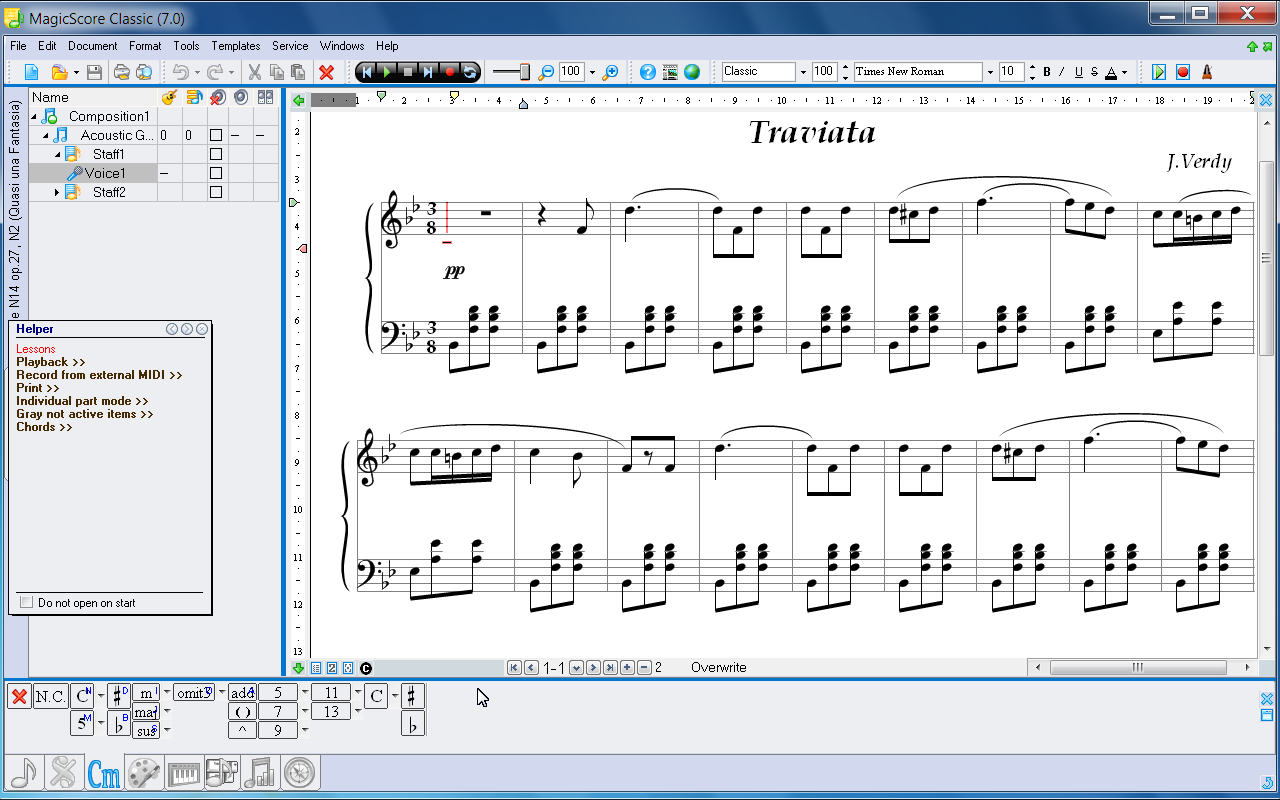Click the metronome icon
The width and height of the screenshot is (1280, 800).
tap(1207, 72)
